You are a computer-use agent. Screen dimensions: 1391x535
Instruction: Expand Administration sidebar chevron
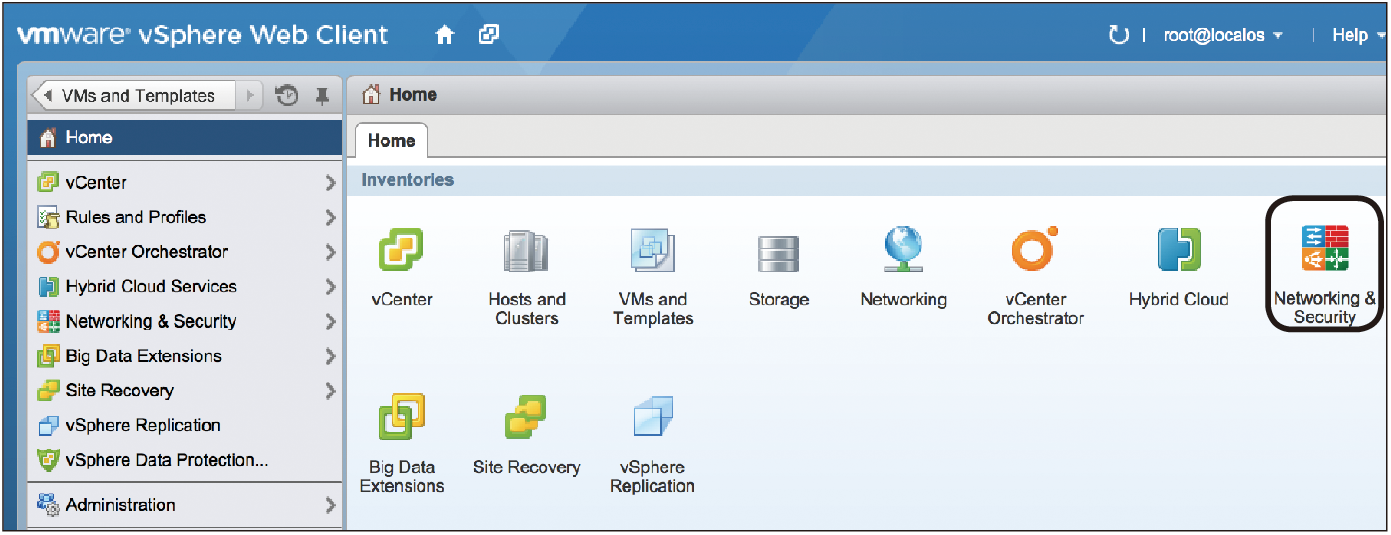click(330, 505)
